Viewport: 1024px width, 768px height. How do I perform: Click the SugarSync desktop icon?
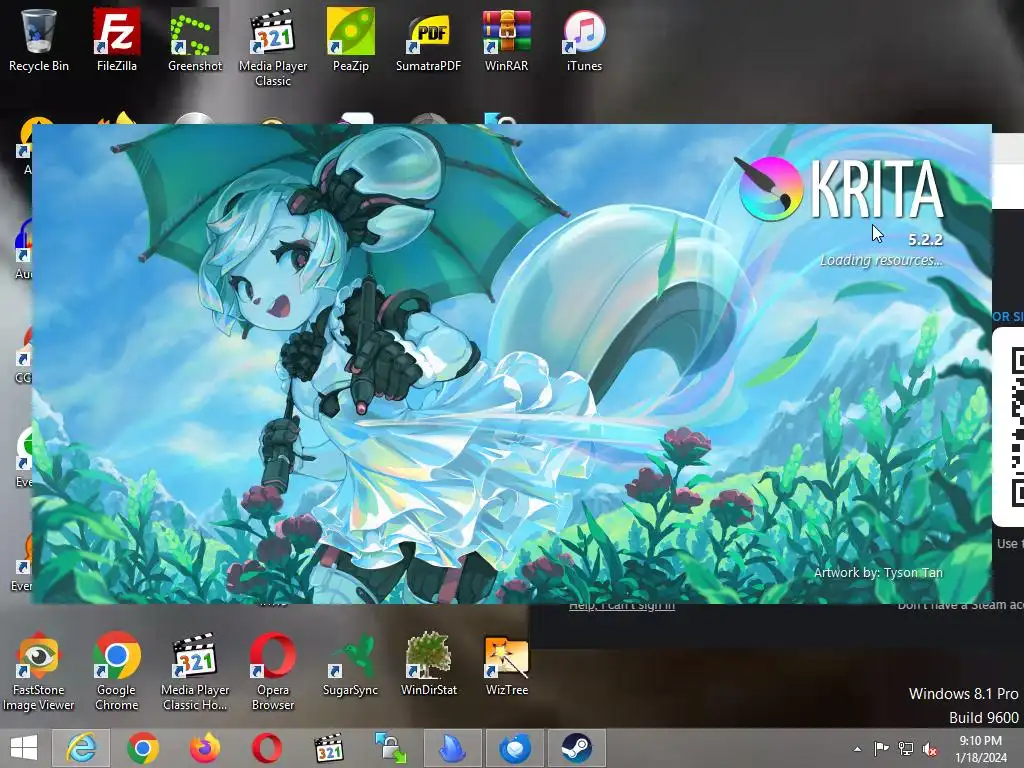click(351, 665)
